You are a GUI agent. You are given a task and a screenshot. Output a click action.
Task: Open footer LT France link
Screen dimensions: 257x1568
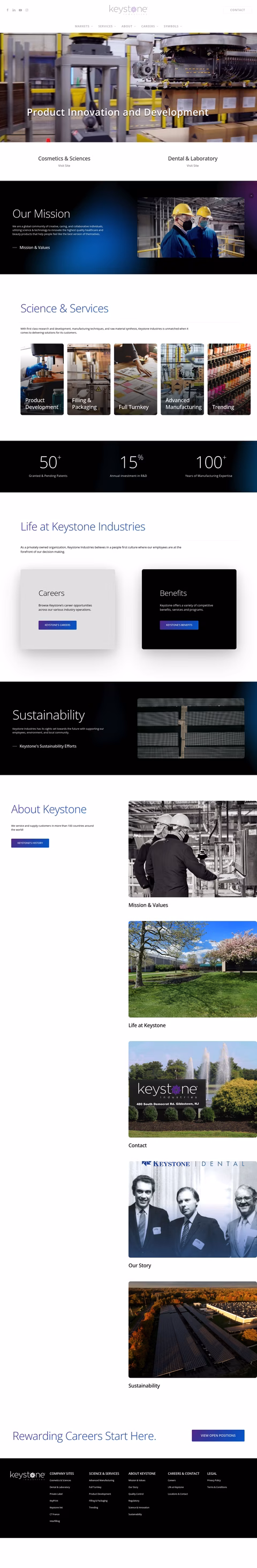click(55, 1514)
